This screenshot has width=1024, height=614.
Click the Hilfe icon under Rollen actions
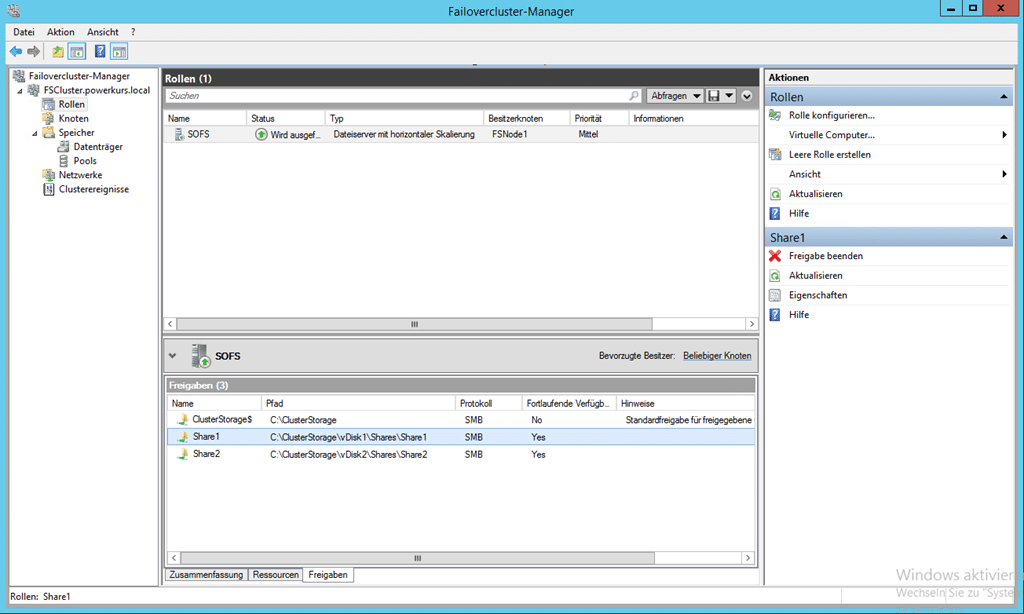click(775, 214)
